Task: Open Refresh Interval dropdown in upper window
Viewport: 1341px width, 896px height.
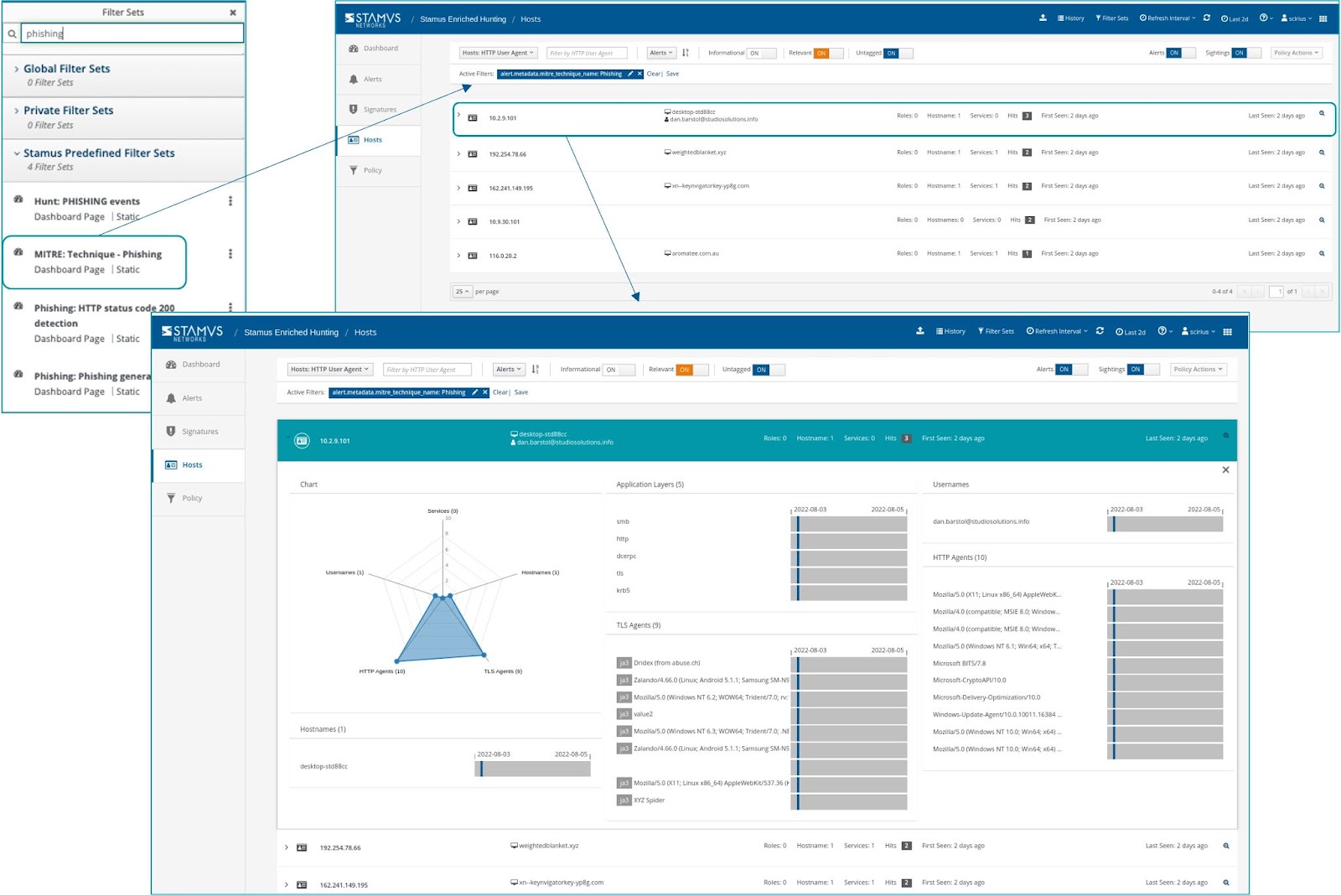Action: click(1168, 18)
